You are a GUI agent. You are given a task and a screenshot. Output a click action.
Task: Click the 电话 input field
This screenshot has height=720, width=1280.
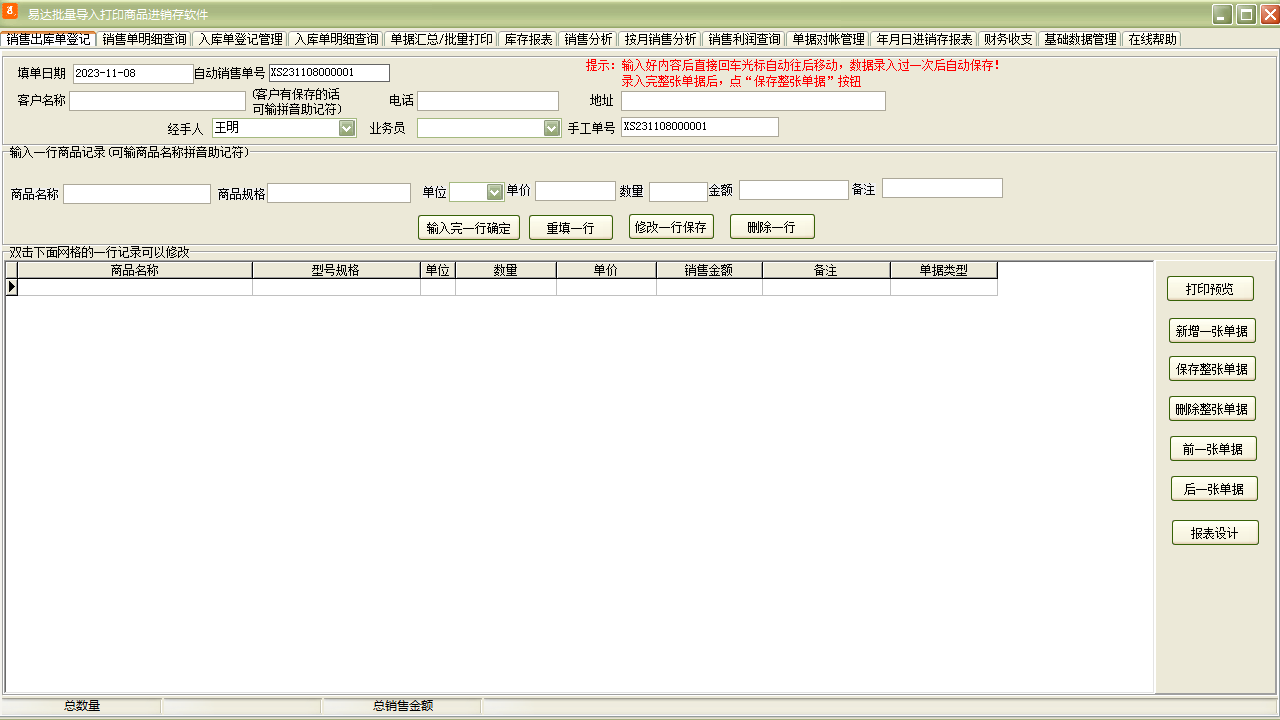pos(488,101)
